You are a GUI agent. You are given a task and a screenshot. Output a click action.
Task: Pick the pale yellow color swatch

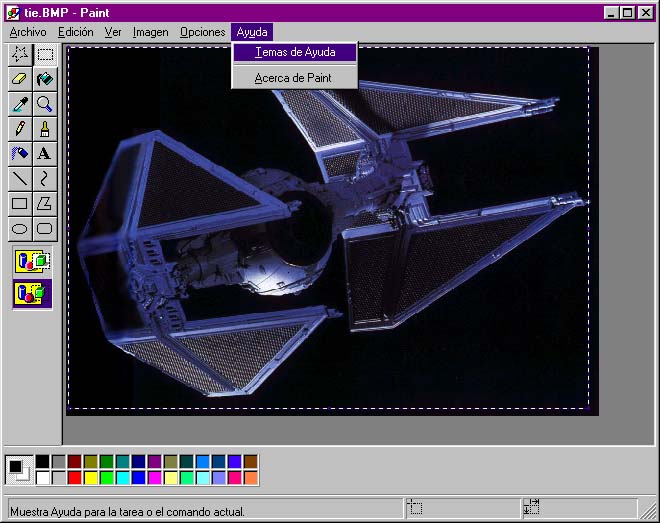pyautogui.click(x=170, y=478)
